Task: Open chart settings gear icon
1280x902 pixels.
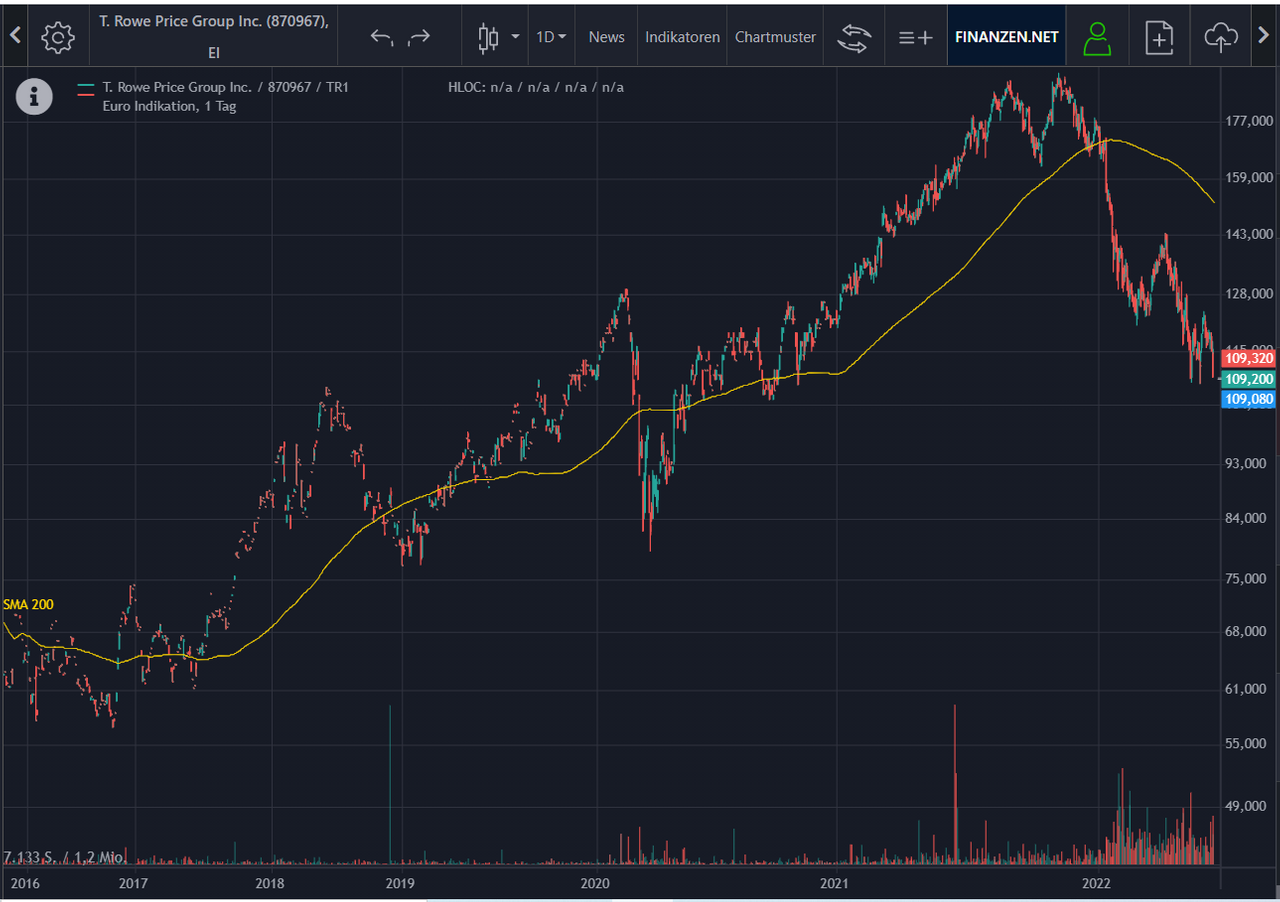Action: [58, 37]
